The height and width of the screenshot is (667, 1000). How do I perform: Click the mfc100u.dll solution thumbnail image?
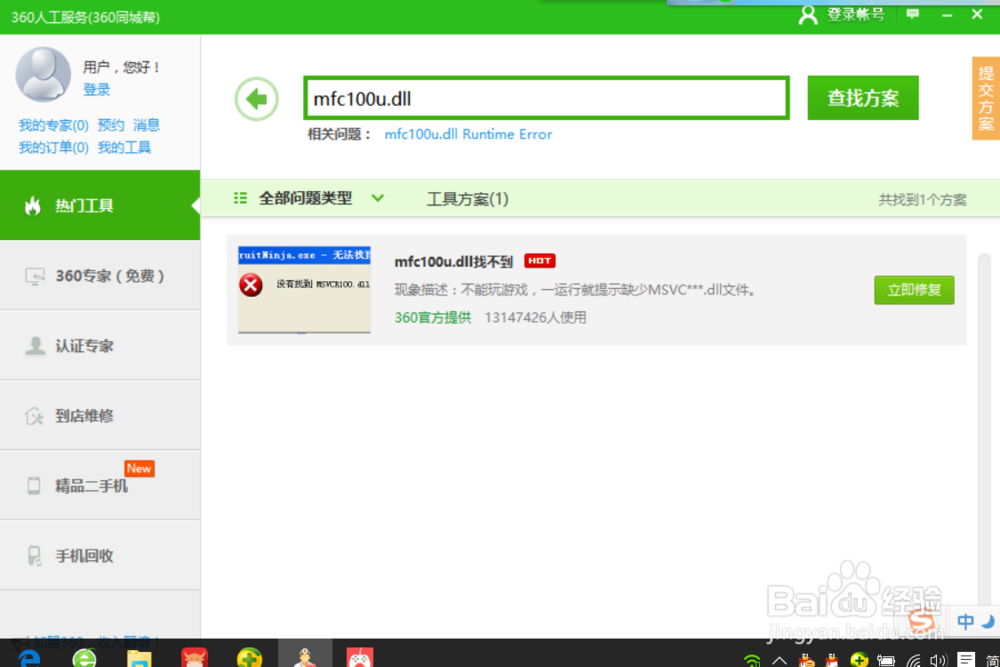[x=304, y=290]
